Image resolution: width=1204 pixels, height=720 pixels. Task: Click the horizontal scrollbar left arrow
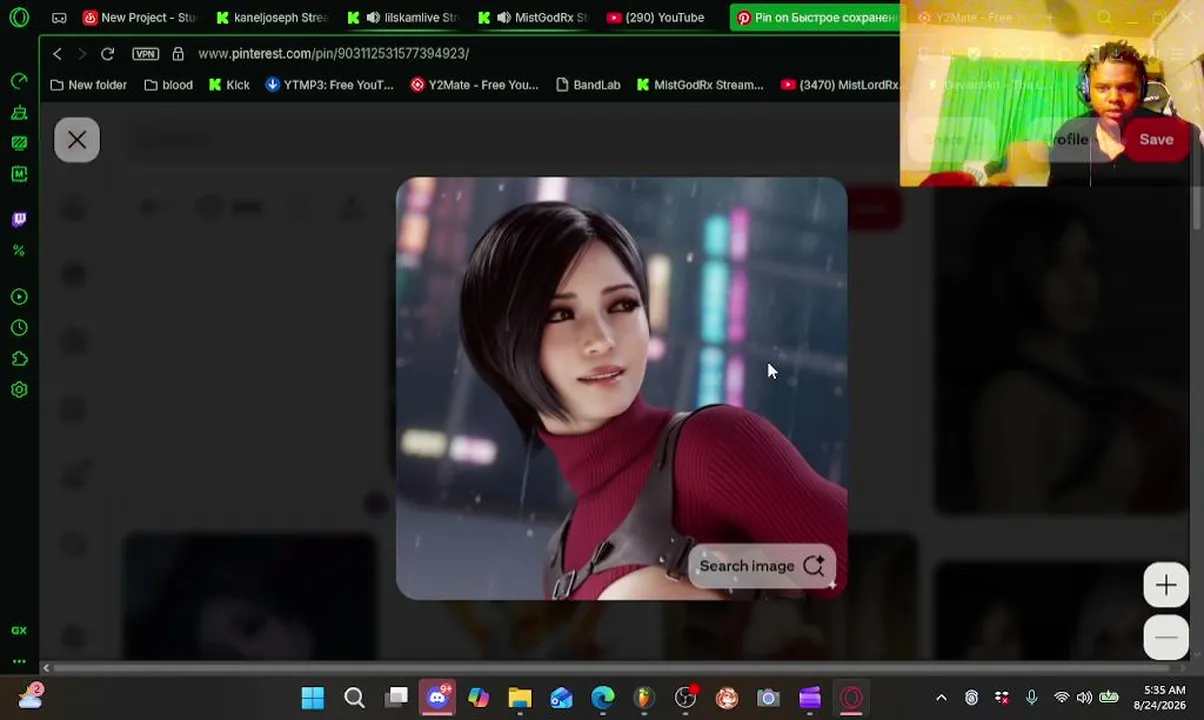click(x=46, y=667)
